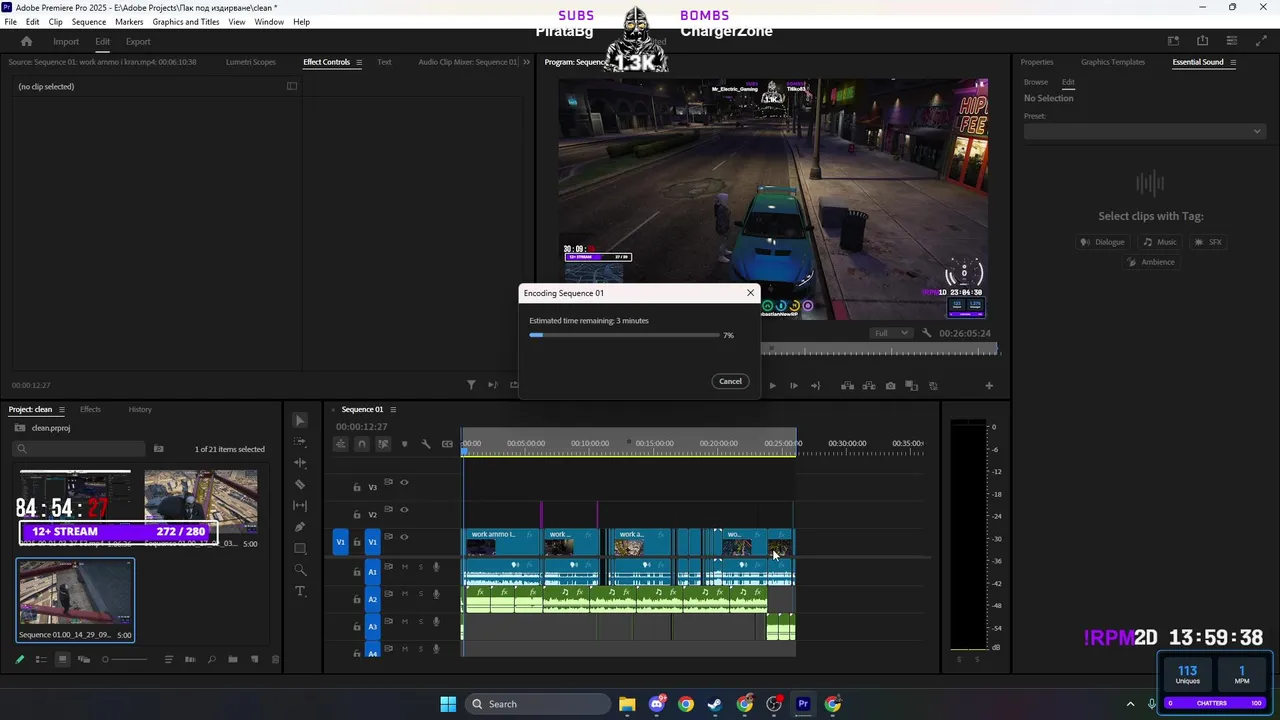
Task: Toggle A1 track targeting button
Action: [x=372, y=572]
